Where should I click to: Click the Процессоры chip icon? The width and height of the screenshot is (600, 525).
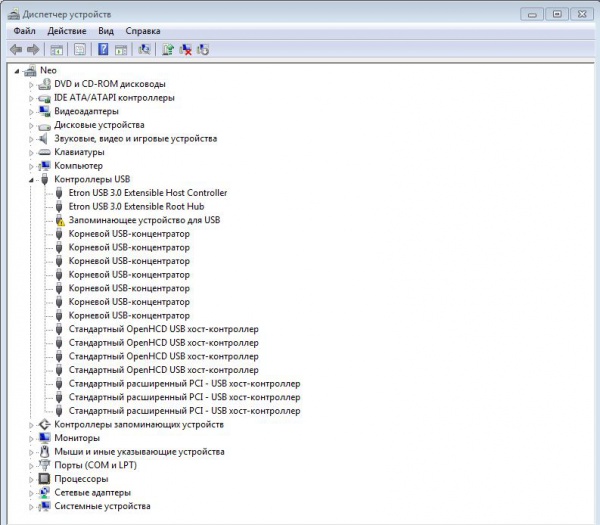pos(44,479)
